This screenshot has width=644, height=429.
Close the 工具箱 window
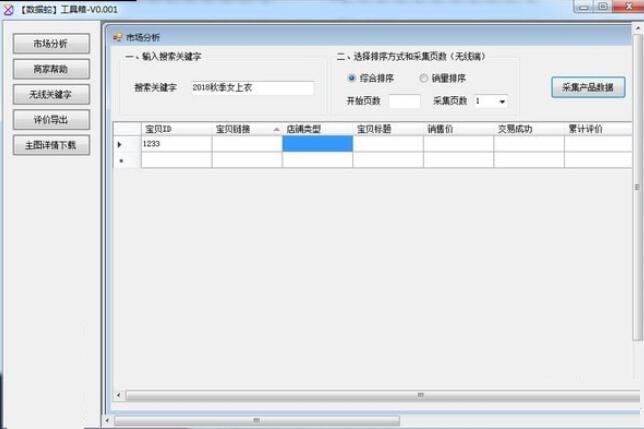tap(628, 6)
